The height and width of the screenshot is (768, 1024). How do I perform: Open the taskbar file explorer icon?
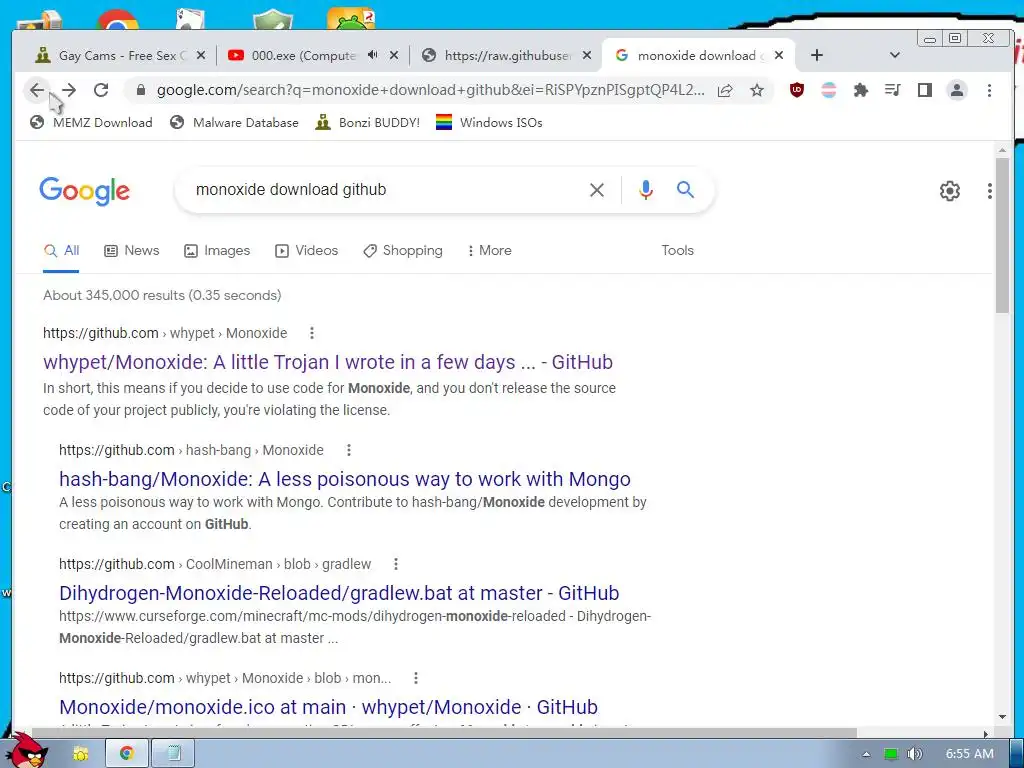pyautogui.click(x=81, y=754)
